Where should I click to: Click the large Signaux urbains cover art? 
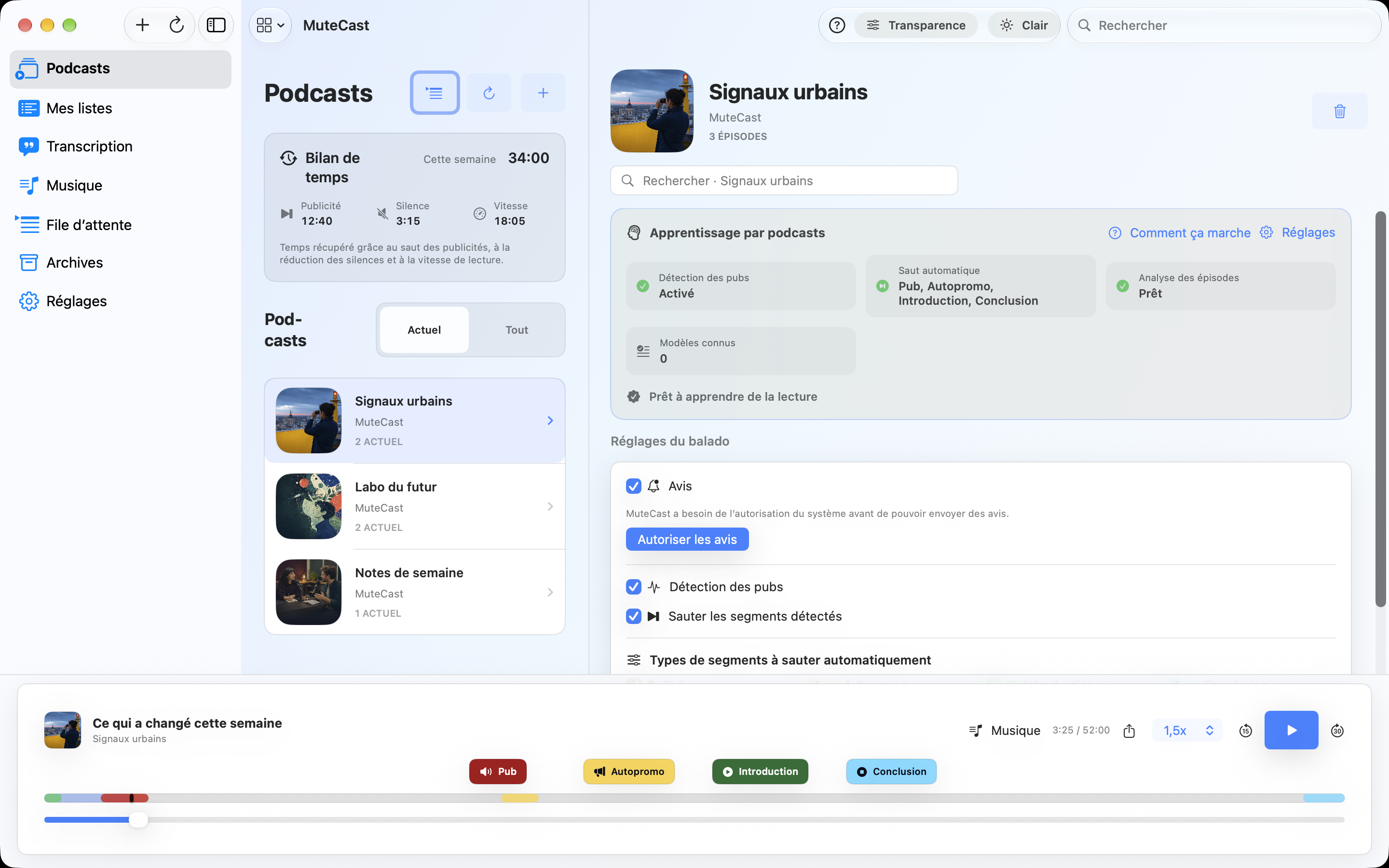pyautogui.click(x=652, y=111)
